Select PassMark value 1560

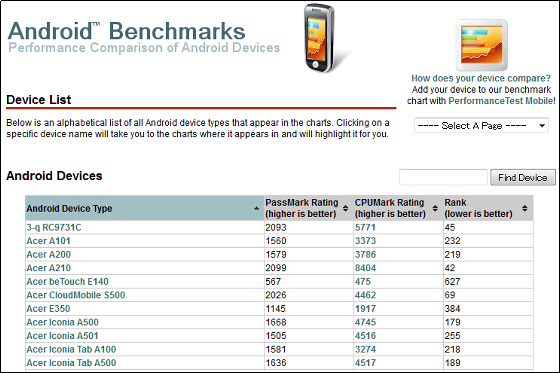276,241
